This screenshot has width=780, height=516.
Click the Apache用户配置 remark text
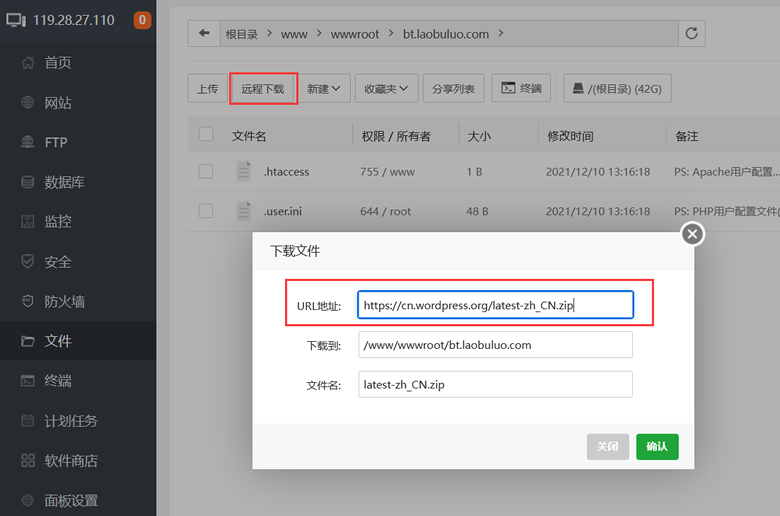click(x=727, y=172)
